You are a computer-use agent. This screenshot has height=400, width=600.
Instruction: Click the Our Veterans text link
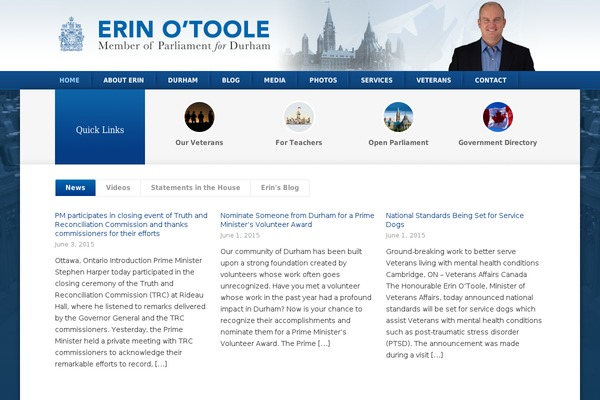pos(199,142)
